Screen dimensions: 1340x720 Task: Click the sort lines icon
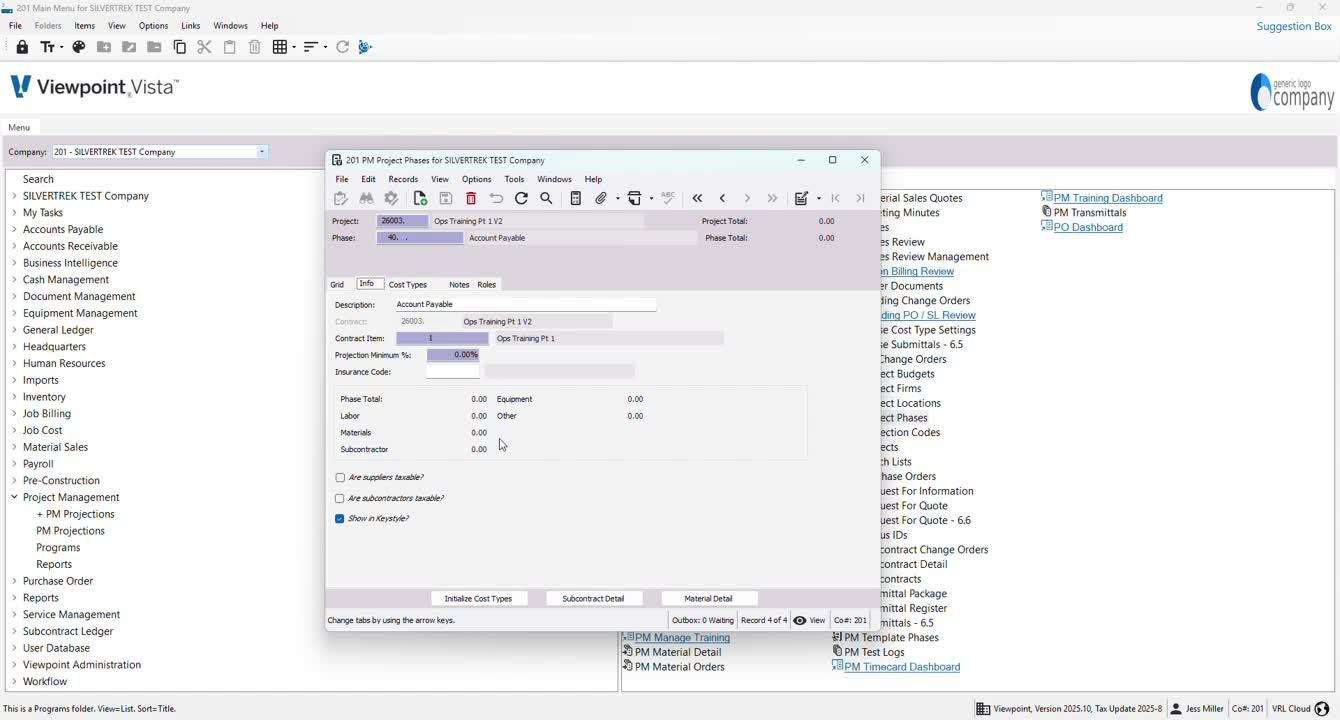(x=311, y=47)
